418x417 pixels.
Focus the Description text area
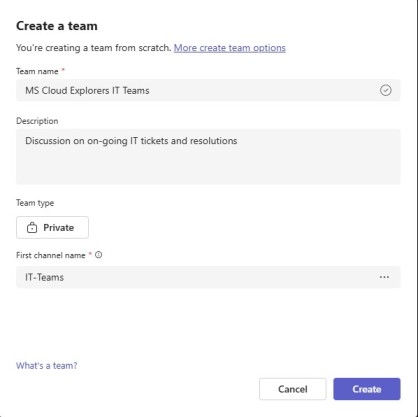click(208, 157)
